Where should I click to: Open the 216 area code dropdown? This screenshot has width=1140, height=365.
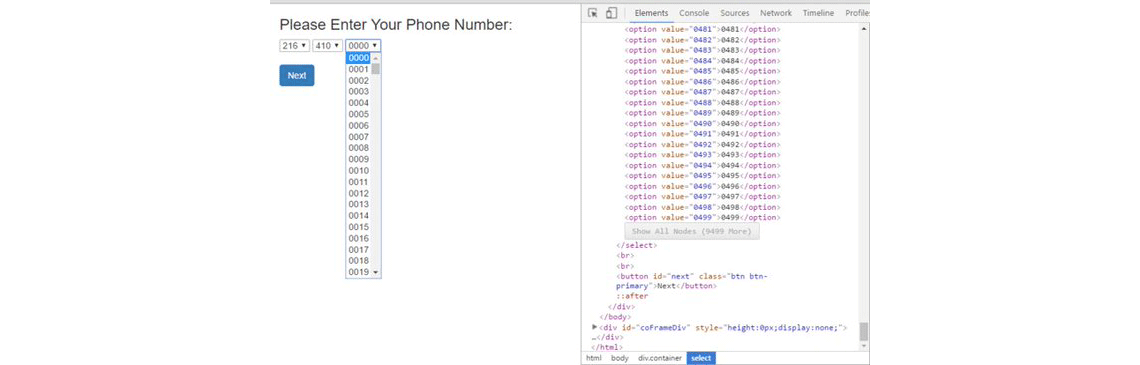pos(294,46)
